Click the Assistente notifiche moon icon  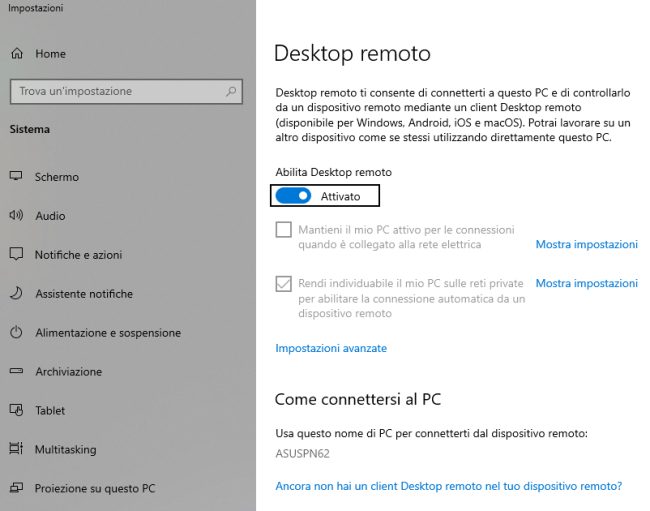[x=16, y=293]
